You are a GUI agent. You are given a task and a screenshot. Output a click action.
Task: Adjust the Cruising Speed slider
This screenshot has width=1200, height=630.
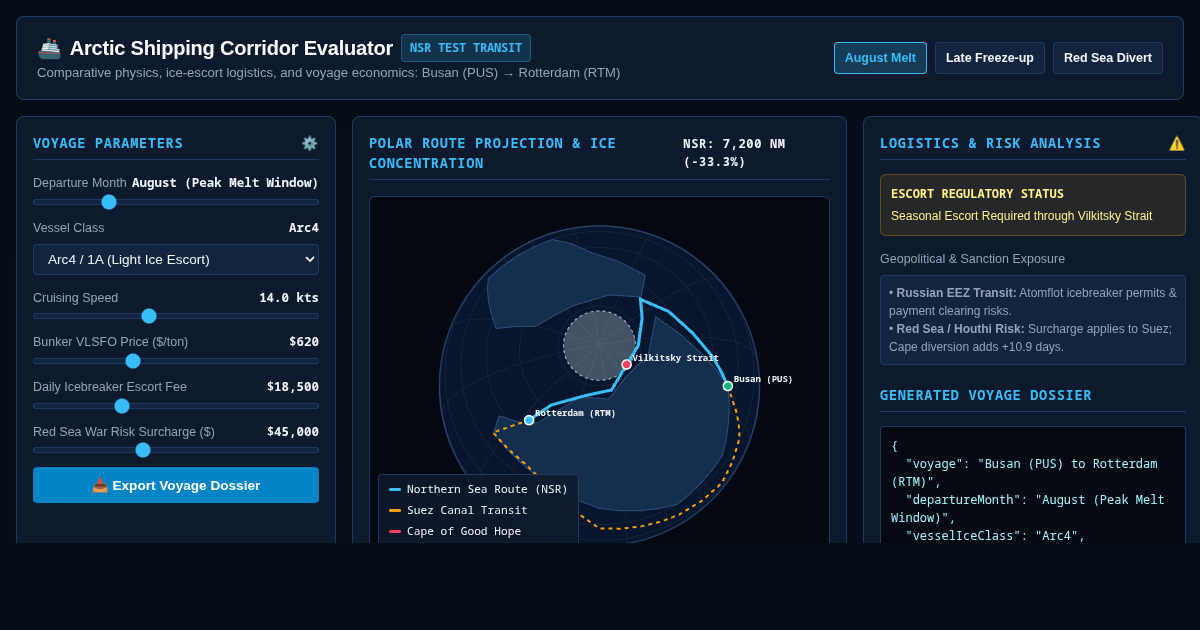tap(176, 316)
